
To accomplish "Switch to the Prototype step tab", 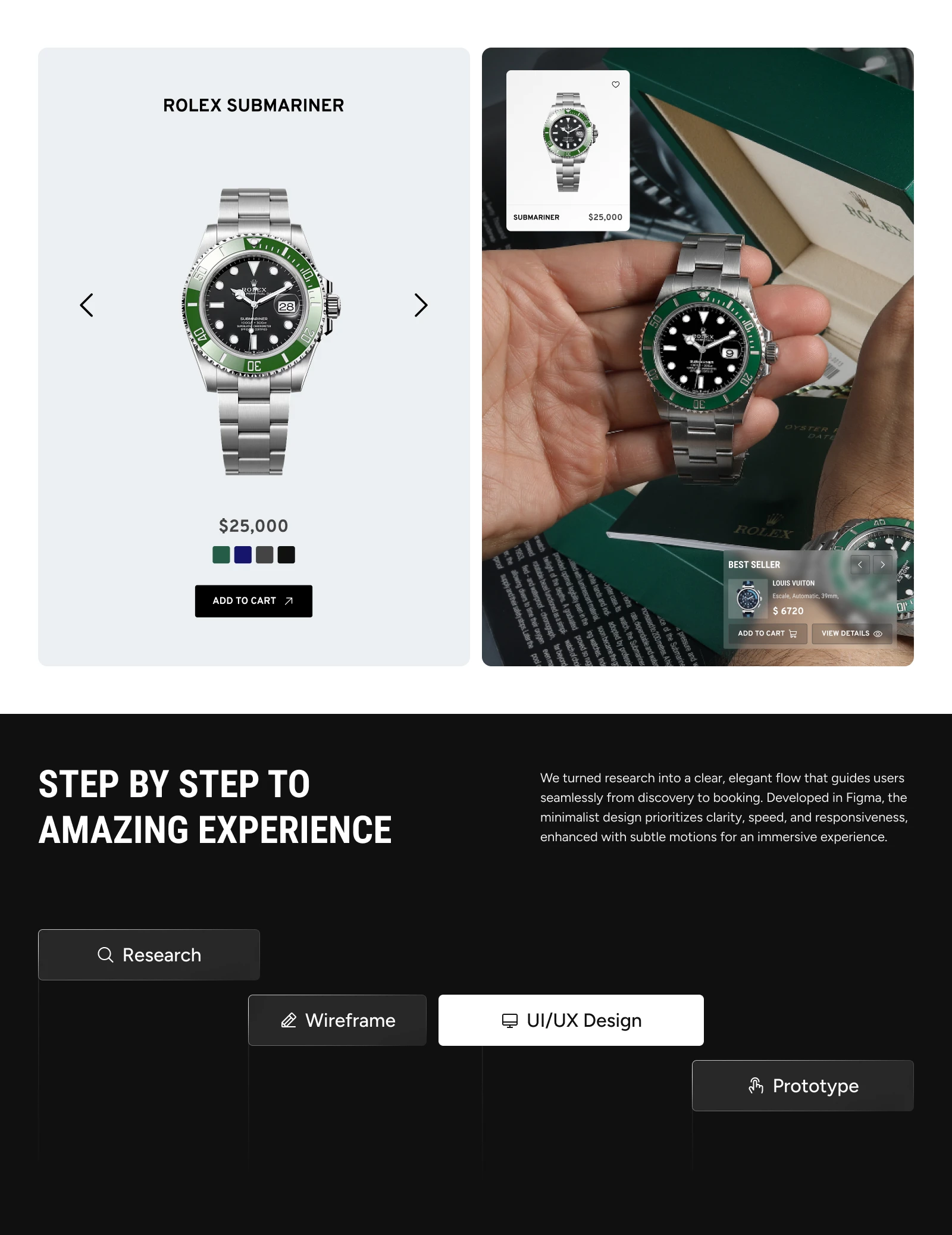I will 803,1086.
